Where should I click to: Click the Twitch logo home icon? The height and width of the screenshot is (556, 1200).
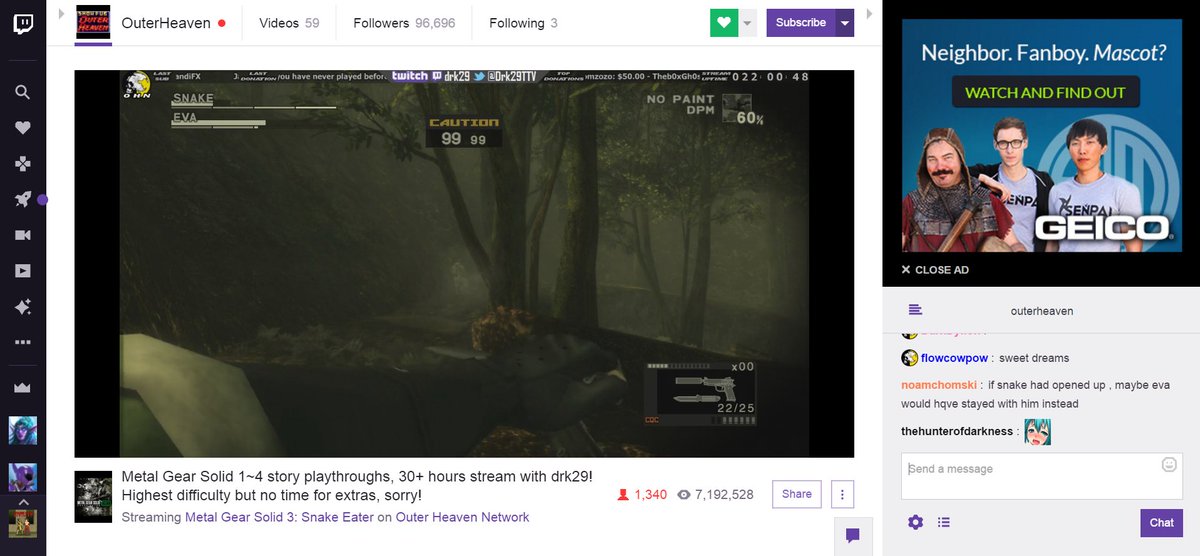click(x=22, y=23)
